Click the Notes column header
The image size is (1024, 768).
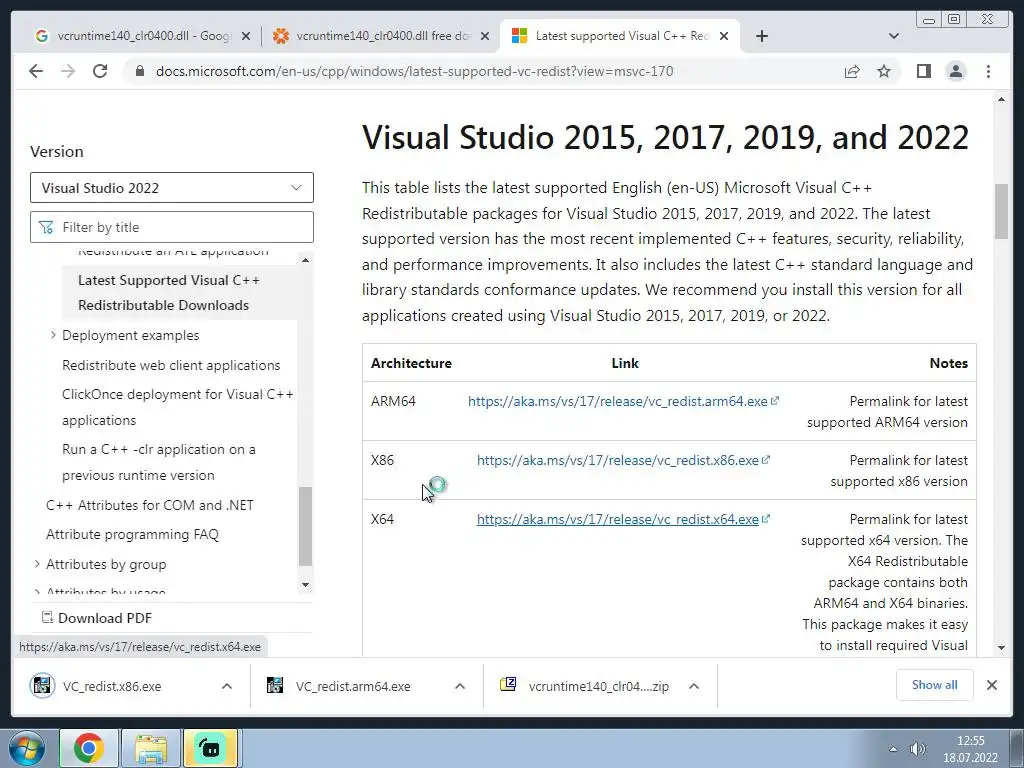coord(948,363)
